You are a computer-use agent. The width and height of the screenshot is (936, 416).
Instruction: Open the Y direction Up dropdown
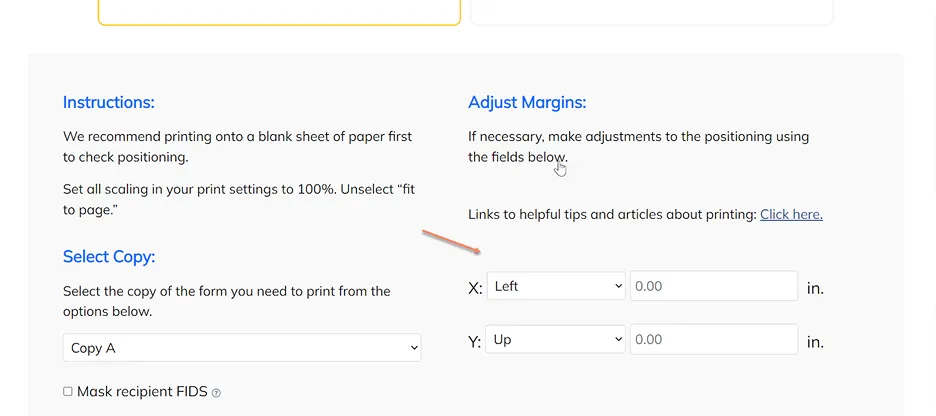pos(555,340)
